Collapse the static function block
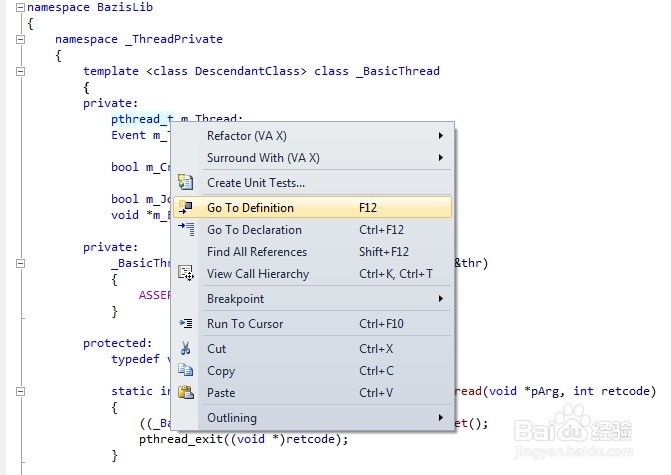Image resolution: width=671 pixels, height=475 pixels. click(20, 392)
